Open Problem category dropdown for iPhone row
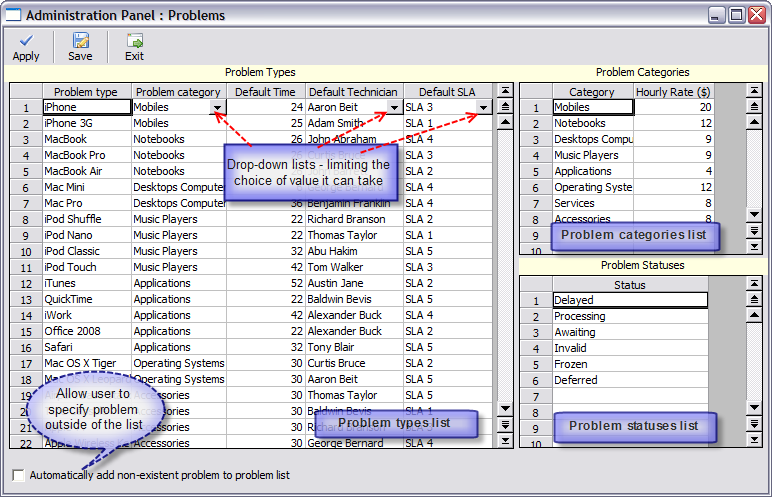The height and width of the screenshot is (497, 772). (217, 107)
